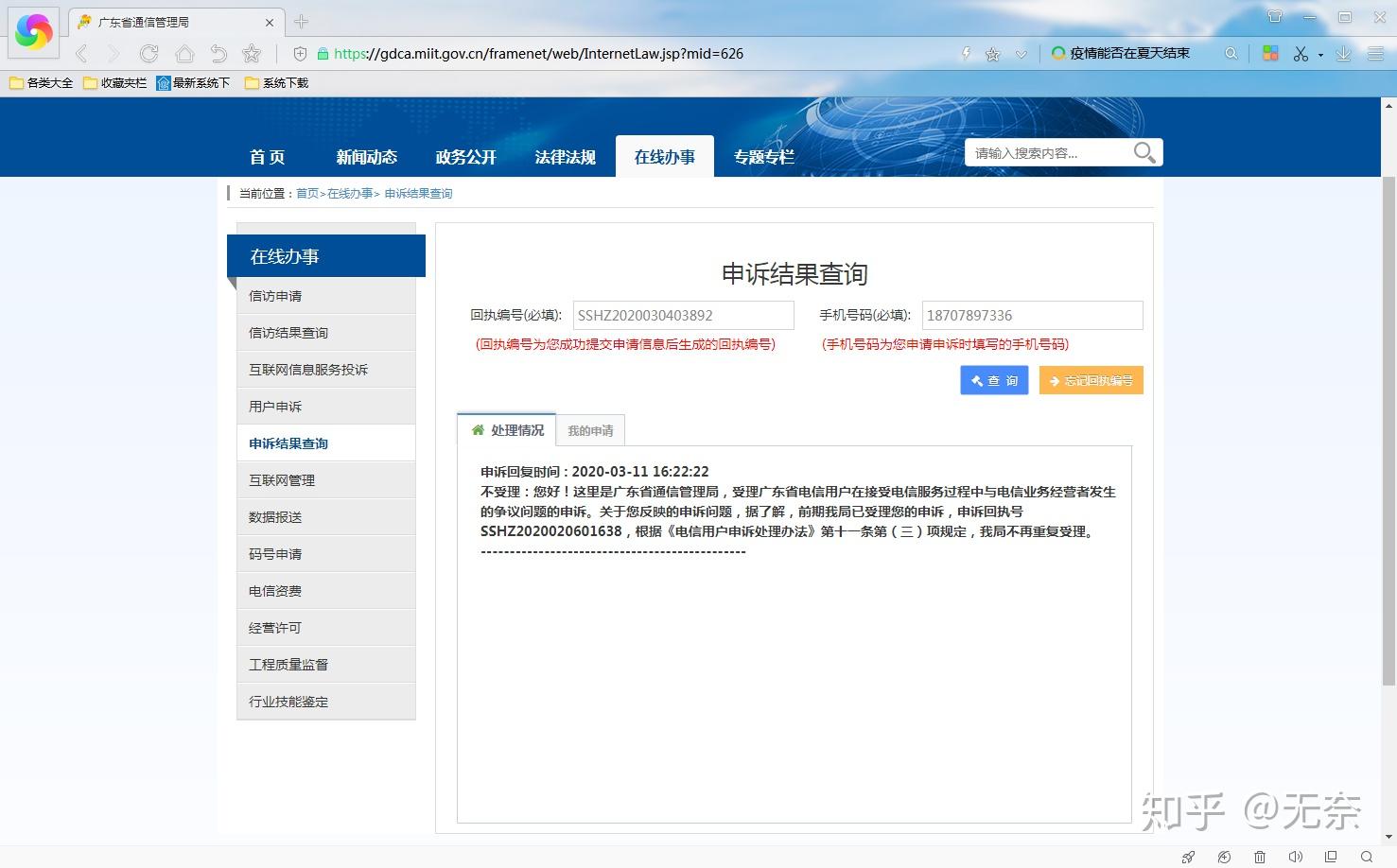The width and height of the screenshot is (1397, 868).
Task: Open 互联网管理 in the sidebar
Action: [326, 480]
